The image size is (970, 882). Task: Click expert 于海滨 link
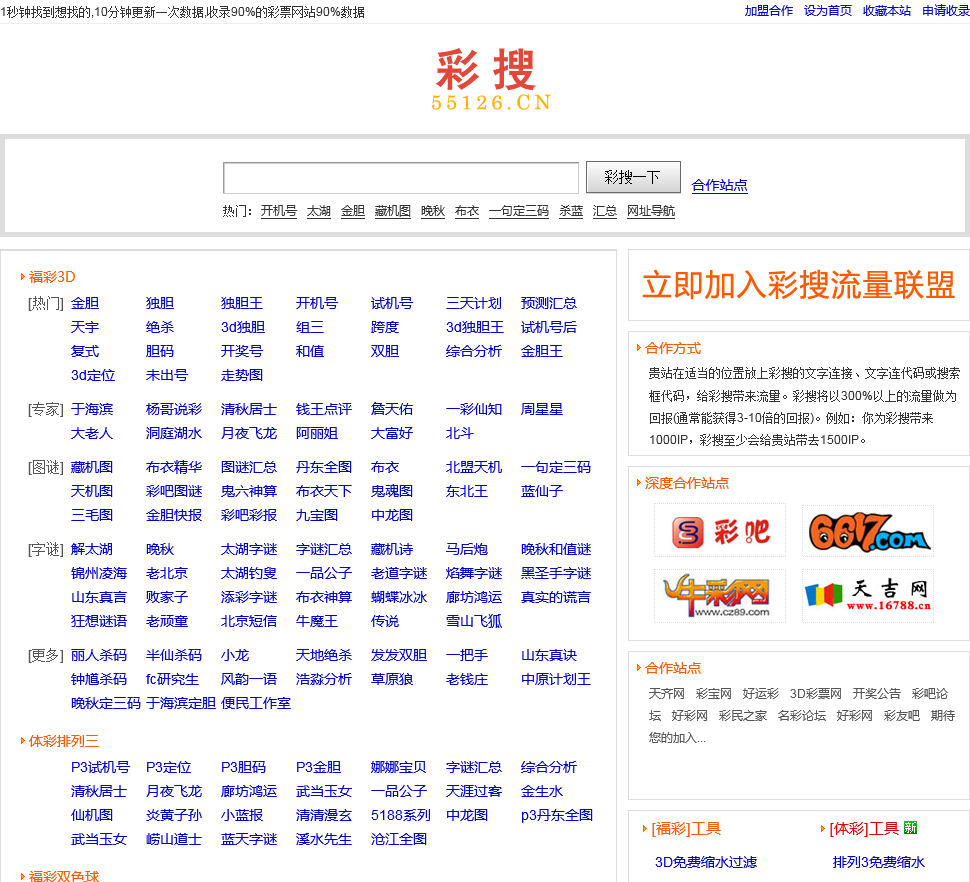pyautogui.click(x=92, y=409)
